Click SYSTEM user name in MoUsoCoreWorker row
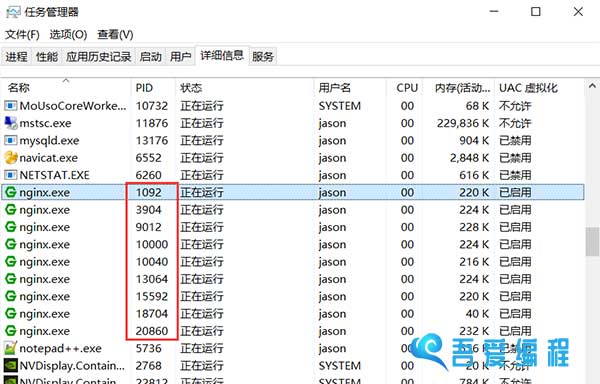The image size is (600, 384). (340, 106)
